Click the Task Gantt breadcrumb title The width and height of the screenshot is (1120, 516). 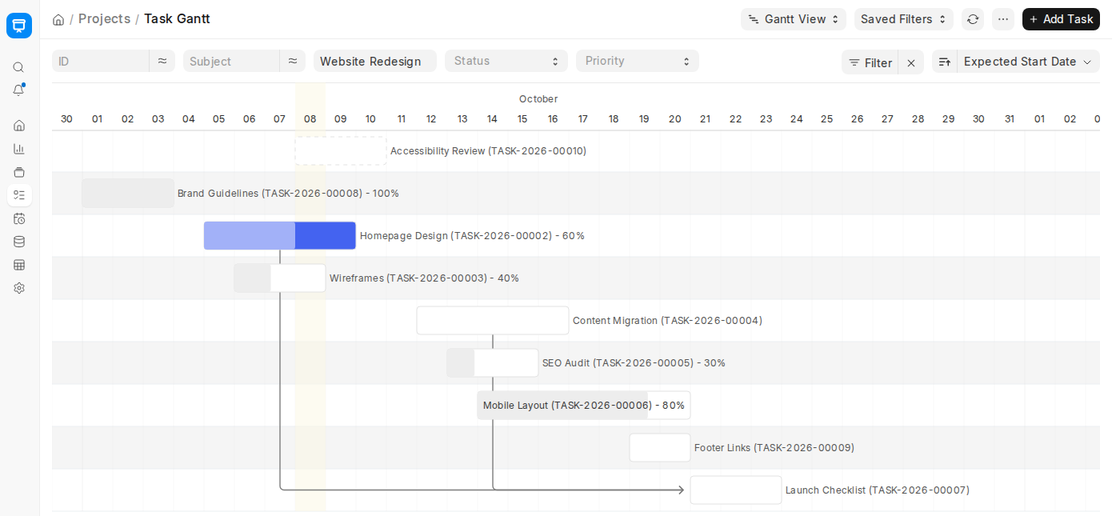(x=177, y=19)
